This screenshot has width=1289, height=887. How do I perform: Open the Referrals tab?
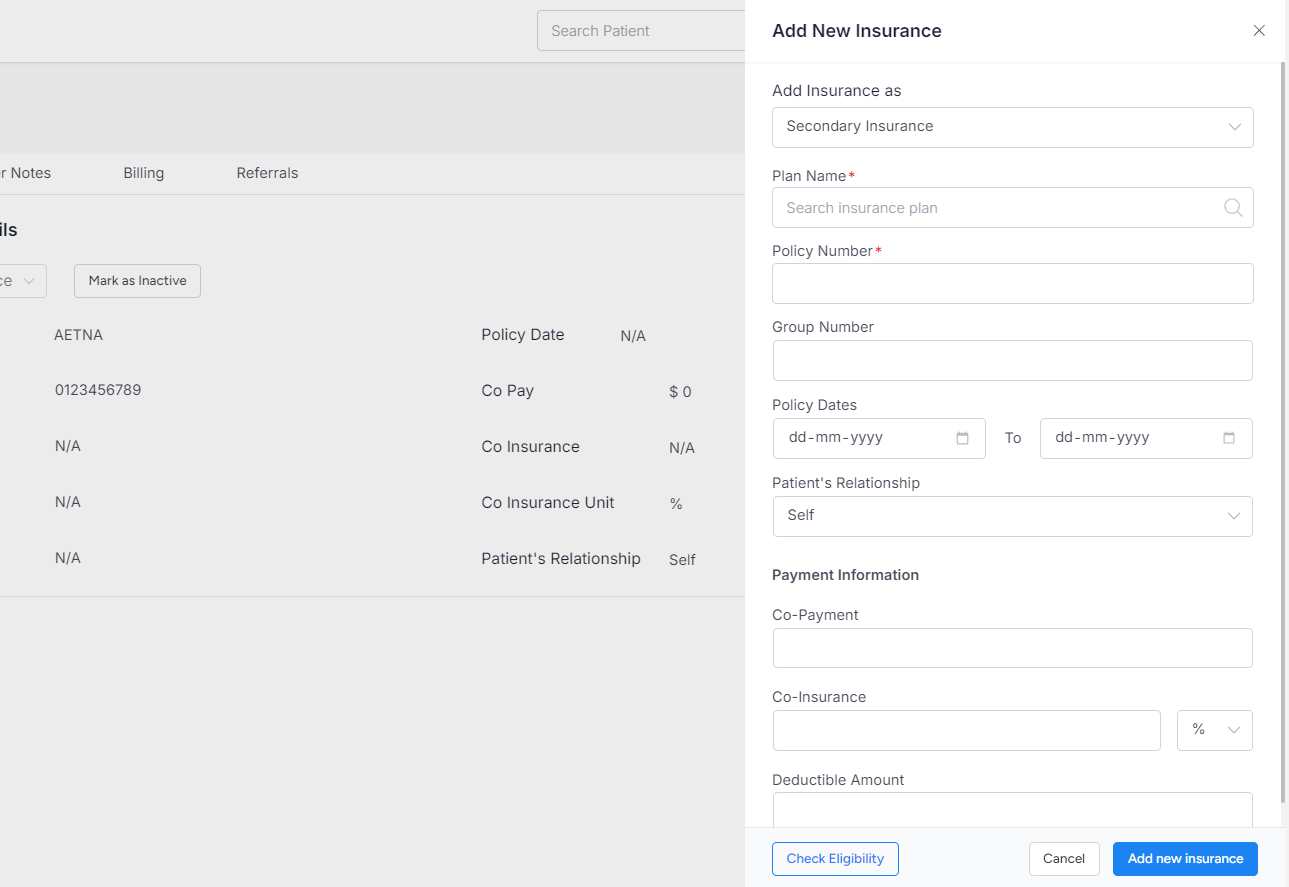[267, 173]
